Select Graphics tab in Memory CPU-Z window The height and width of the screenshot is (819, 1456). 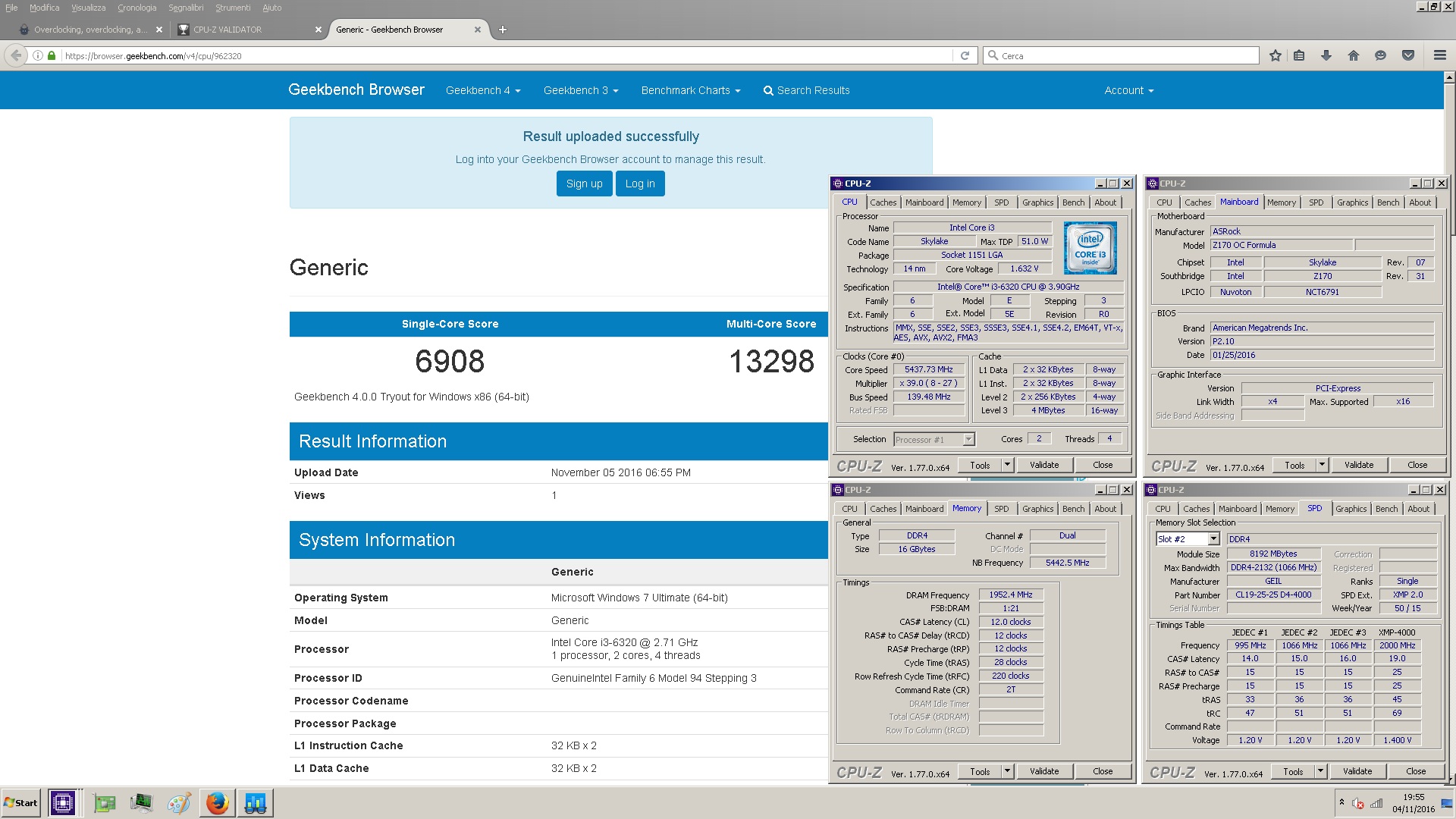coord(1037,509)
